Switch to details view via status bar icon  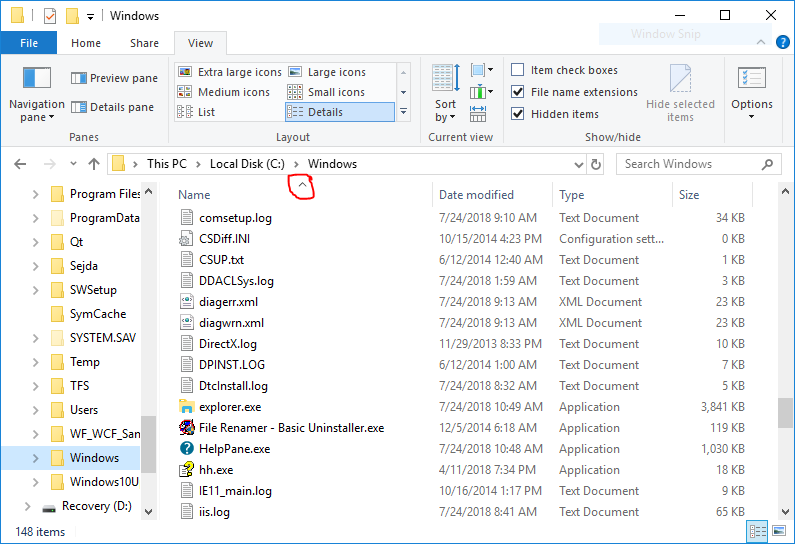coord(757,531)
